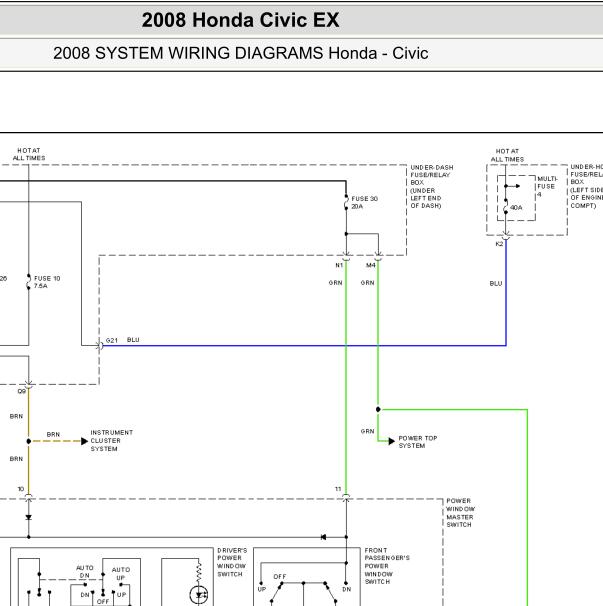Click the LED symbol in driver's switch

(199, 594)
